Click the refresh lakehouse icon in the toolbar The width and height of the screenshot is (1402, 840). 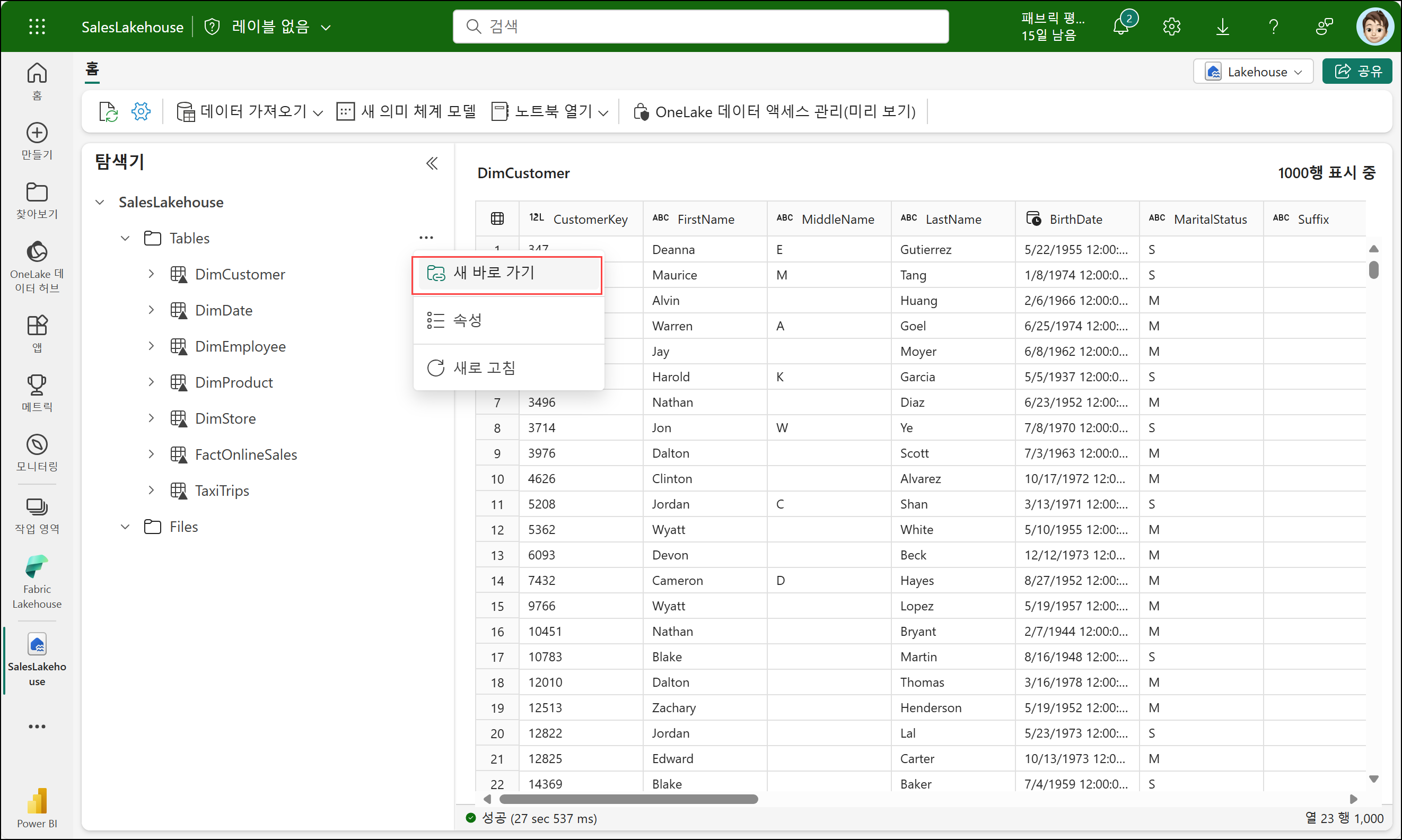108,111
